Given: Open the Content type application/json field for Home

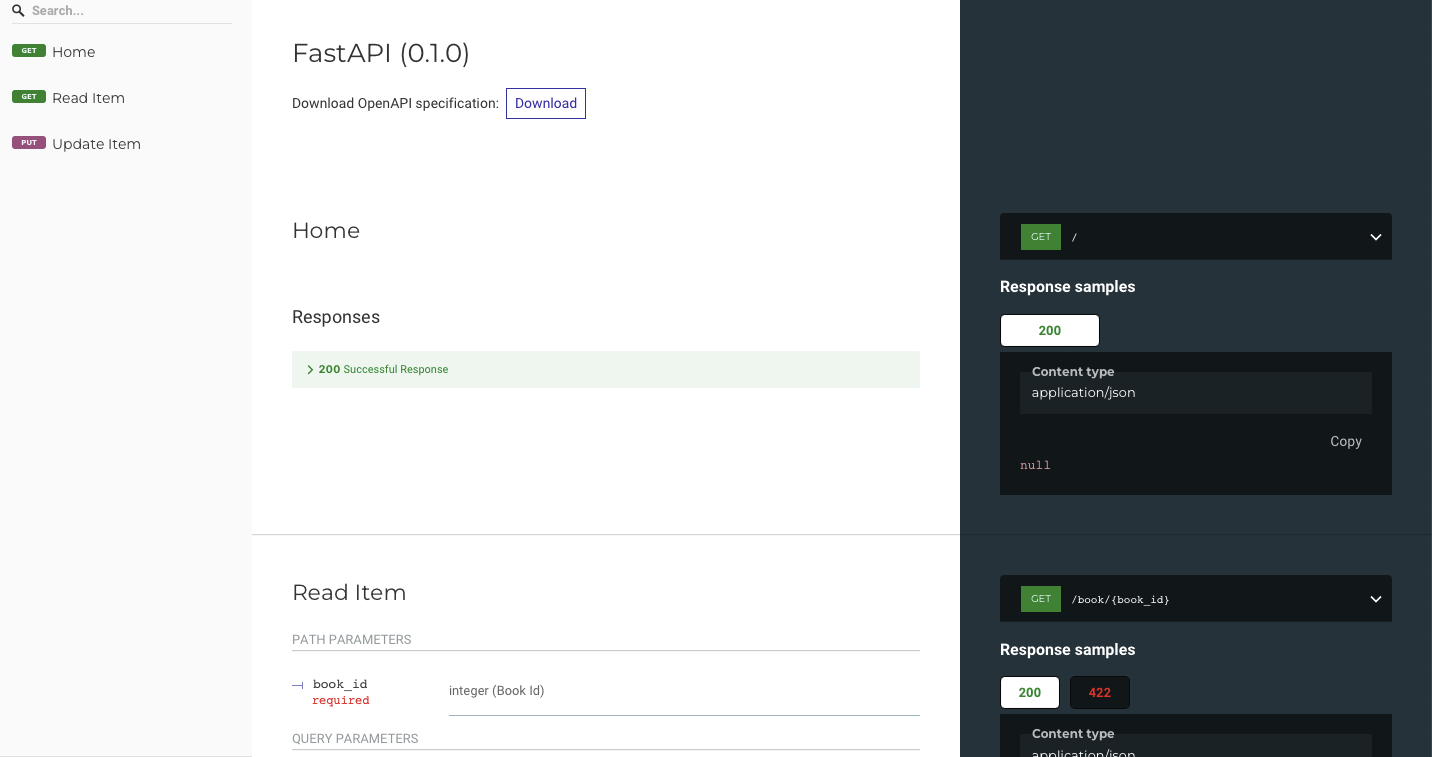Looking at the screenshot, I should 1196,392.
